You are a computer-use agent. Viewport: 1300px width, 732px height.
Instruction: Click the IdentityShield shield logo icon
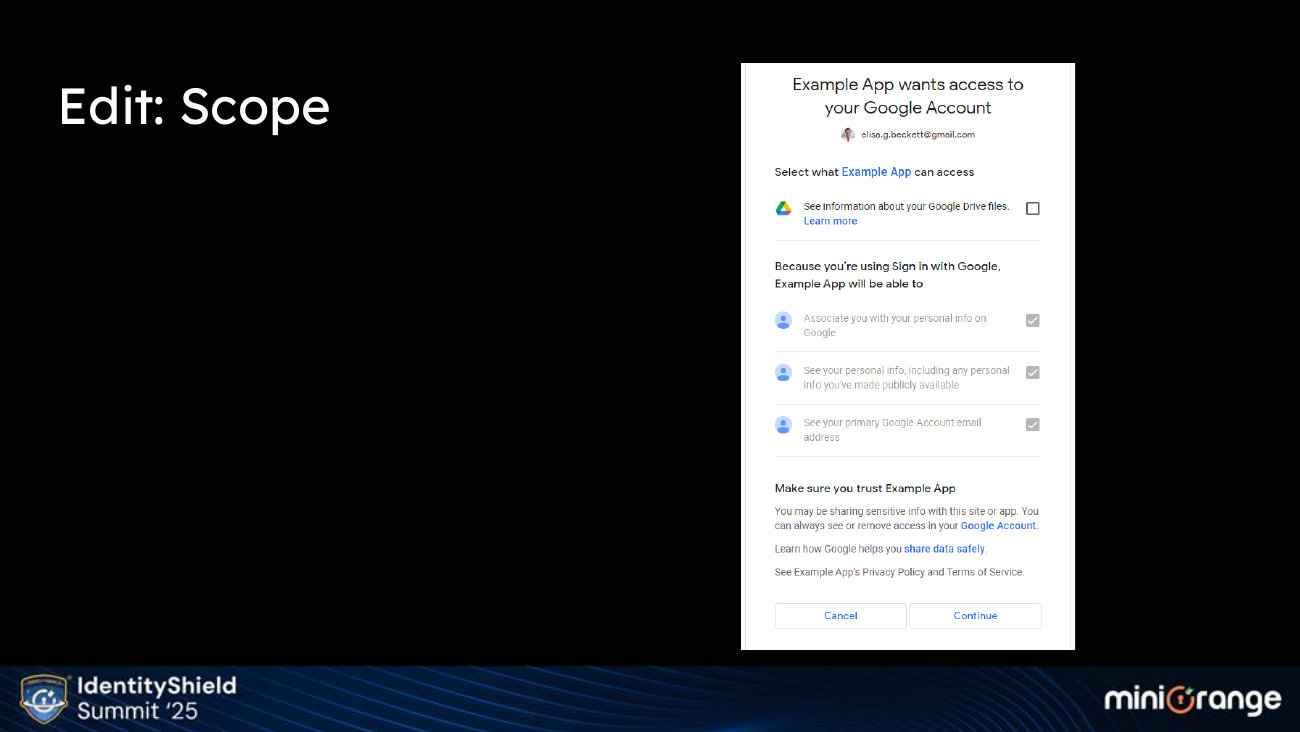[x=44, y=698]
